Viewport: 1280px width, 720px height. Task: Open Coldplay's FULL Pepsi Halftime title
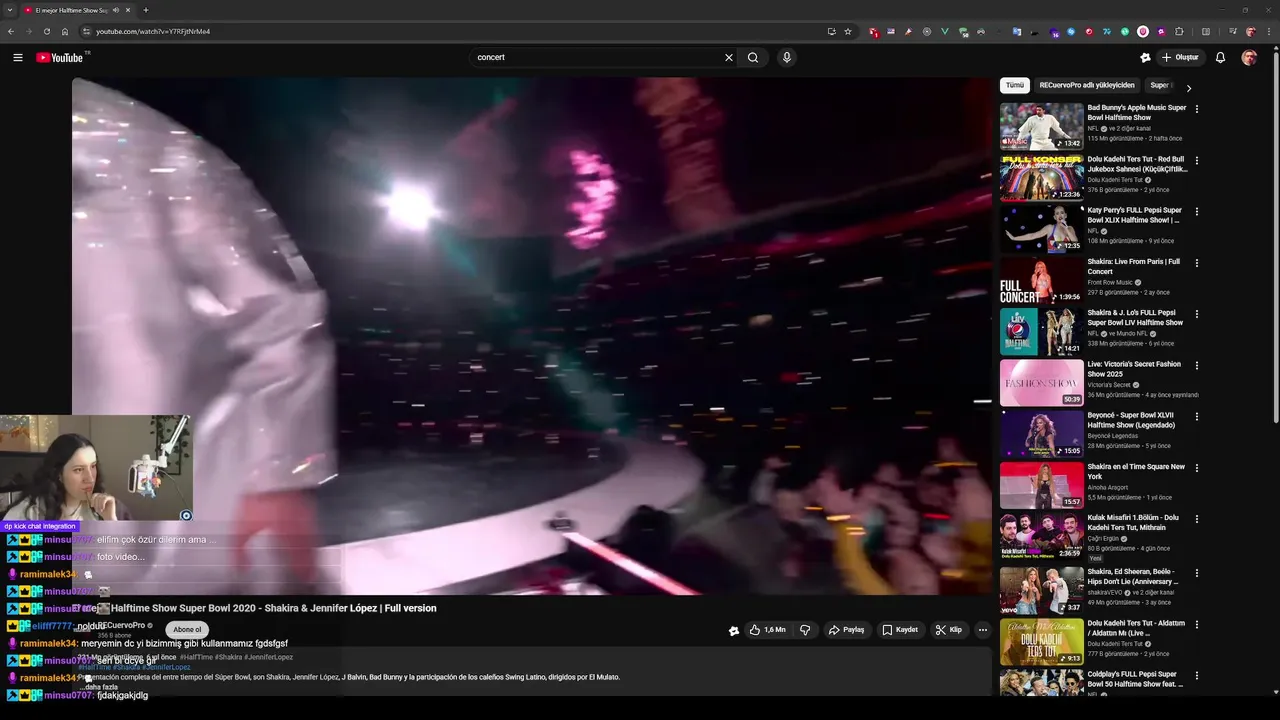click(x=1135, y=679)
